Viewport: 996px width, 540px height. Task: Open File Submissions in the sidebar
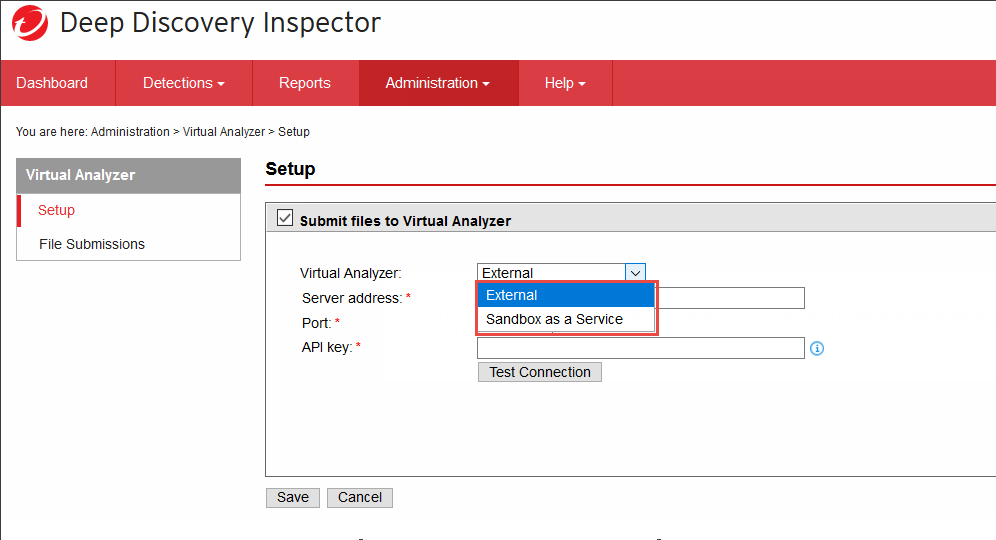[x=92, y=244]
